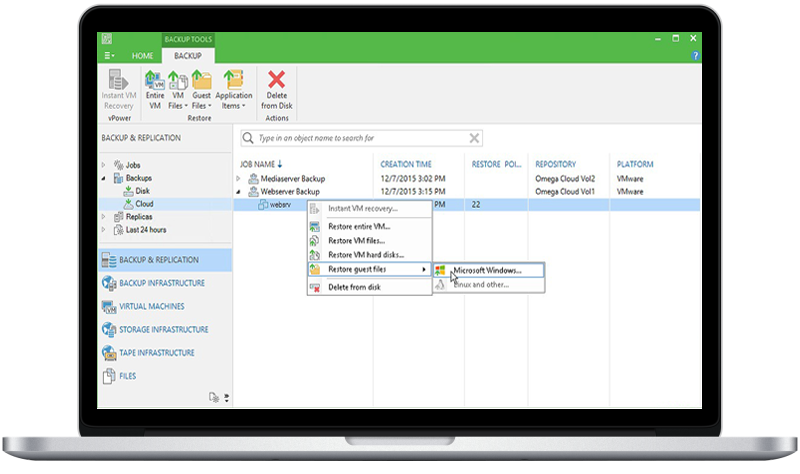Expand the Jobs tree node
The height and width of the screenshot is (474, 800).
tap(104, 165)
